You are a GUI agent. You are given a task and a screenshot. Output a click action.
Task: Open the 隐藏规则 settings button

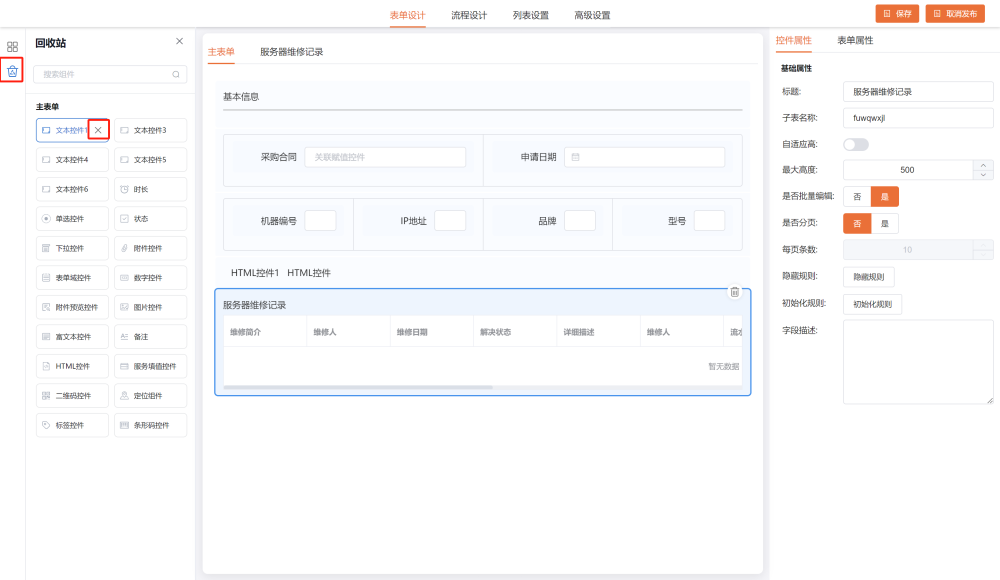coord(869,277)
